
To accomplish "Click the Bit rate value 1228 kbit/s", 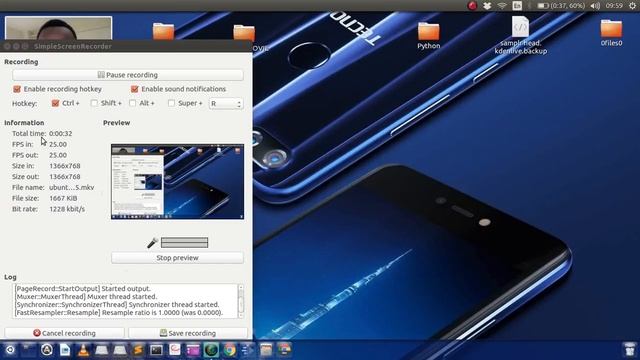I will point(67,209).
